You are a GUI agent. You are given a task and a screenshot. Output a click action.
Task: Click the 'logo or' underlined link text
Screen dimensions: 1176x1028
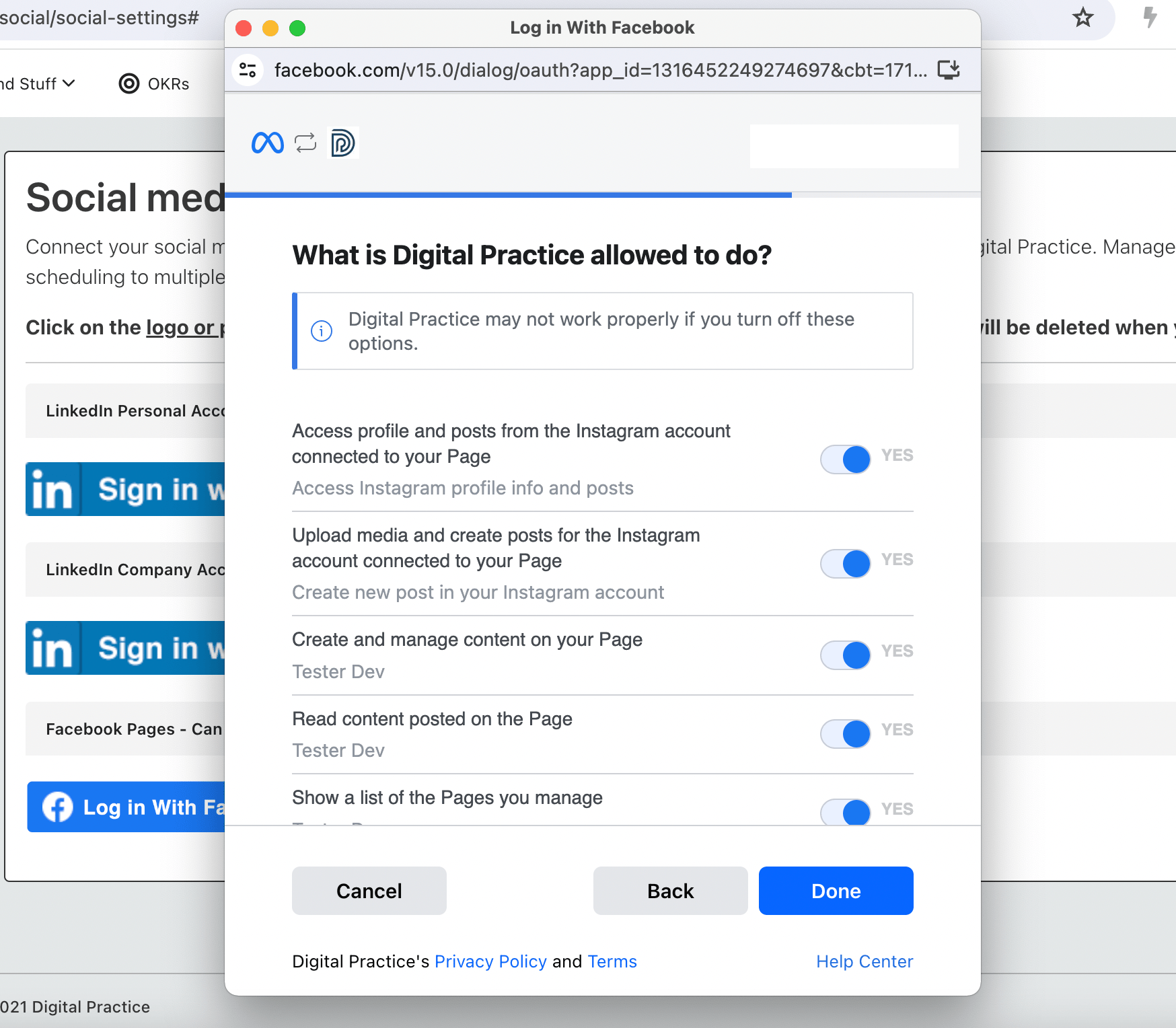[x=180, y=328]
